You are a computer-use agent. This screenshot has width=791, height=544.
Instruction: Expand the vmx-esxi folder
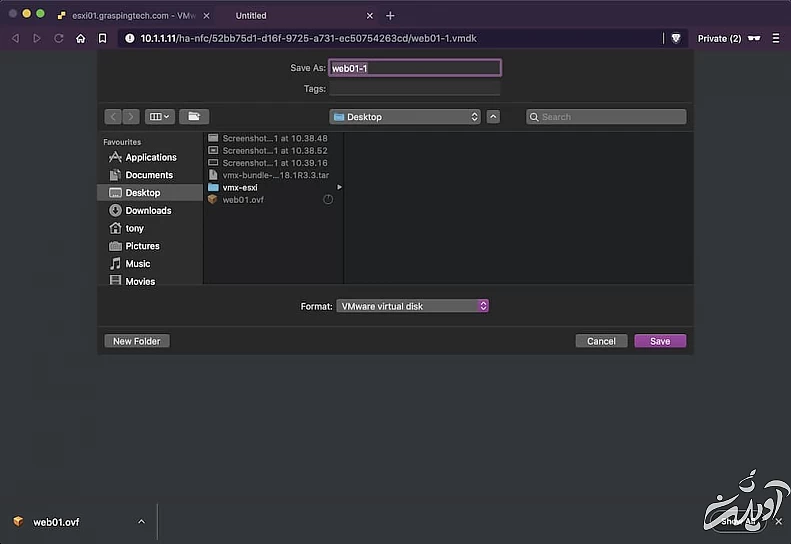(x=240, y=187)
